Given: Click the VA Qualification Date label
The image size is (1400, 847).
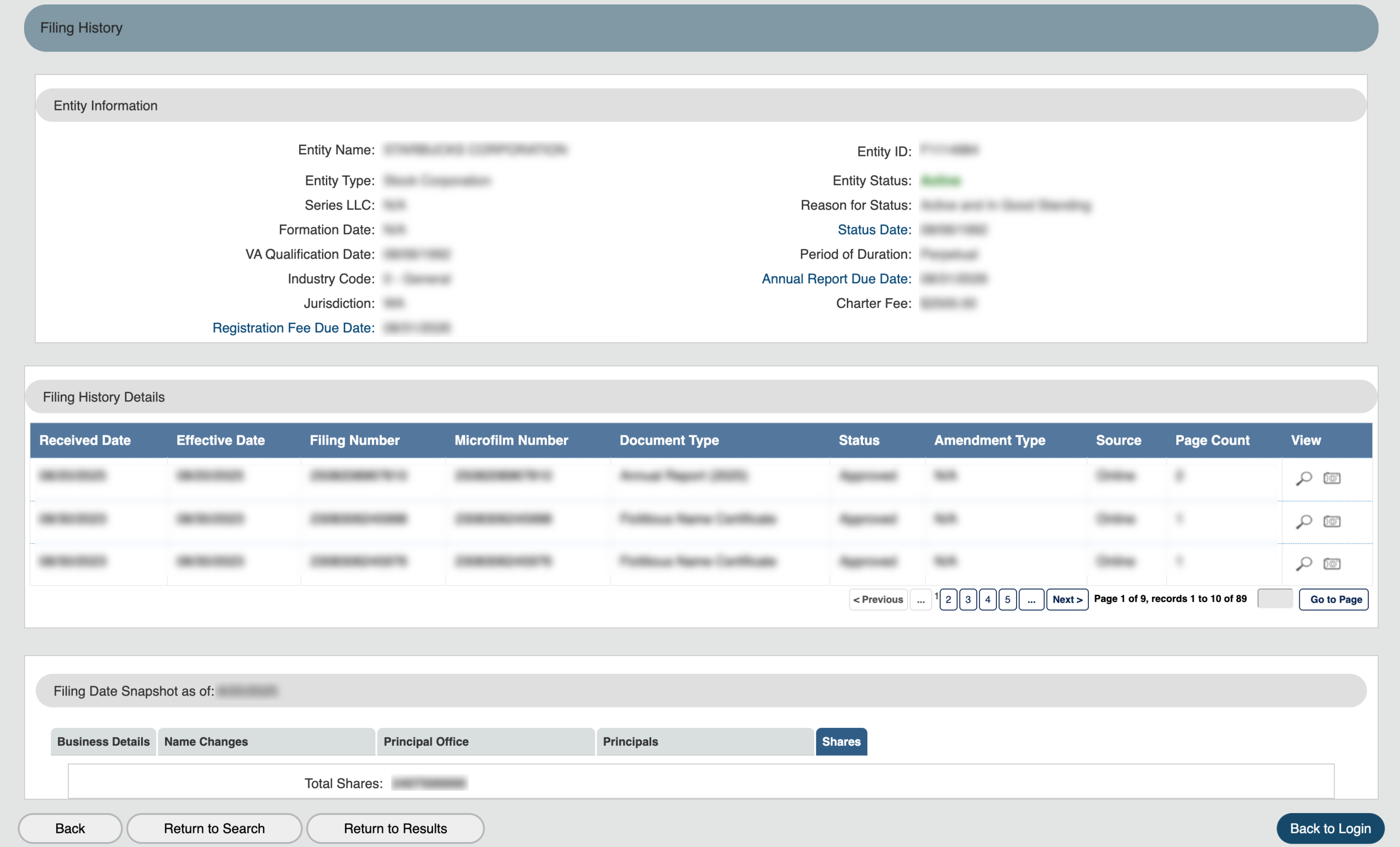Looking at the screenshot, I should [x=310, y=254].
